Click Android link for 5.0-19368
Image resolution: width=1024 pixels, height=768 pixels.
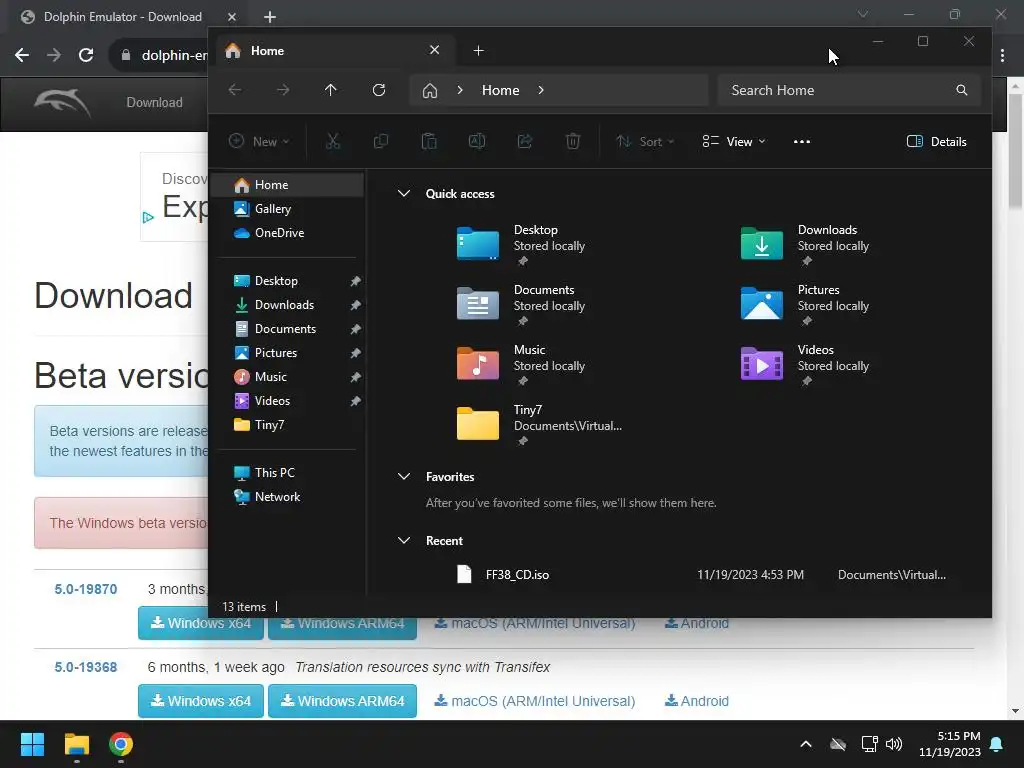pyautogui.click(x=697, y=701)
